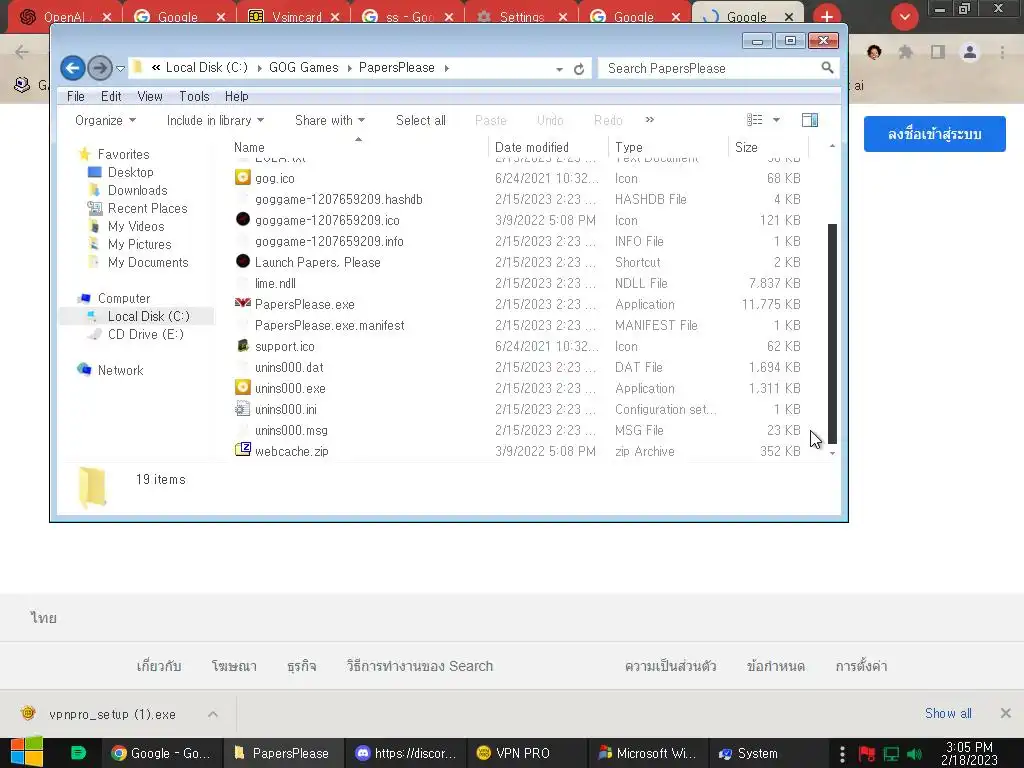Open the Tools menu
This screenshot has height=768, width=1024.
pos(194,96)
